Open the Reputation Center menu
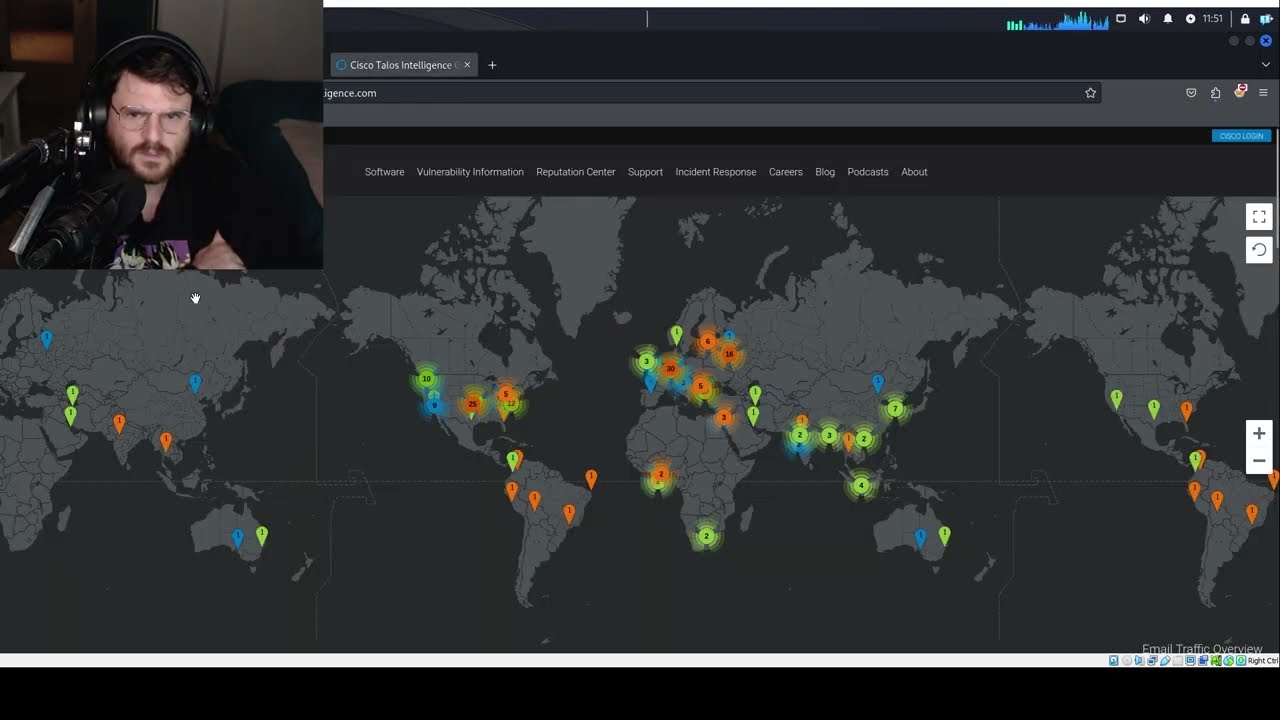 (x=576, y=172)
